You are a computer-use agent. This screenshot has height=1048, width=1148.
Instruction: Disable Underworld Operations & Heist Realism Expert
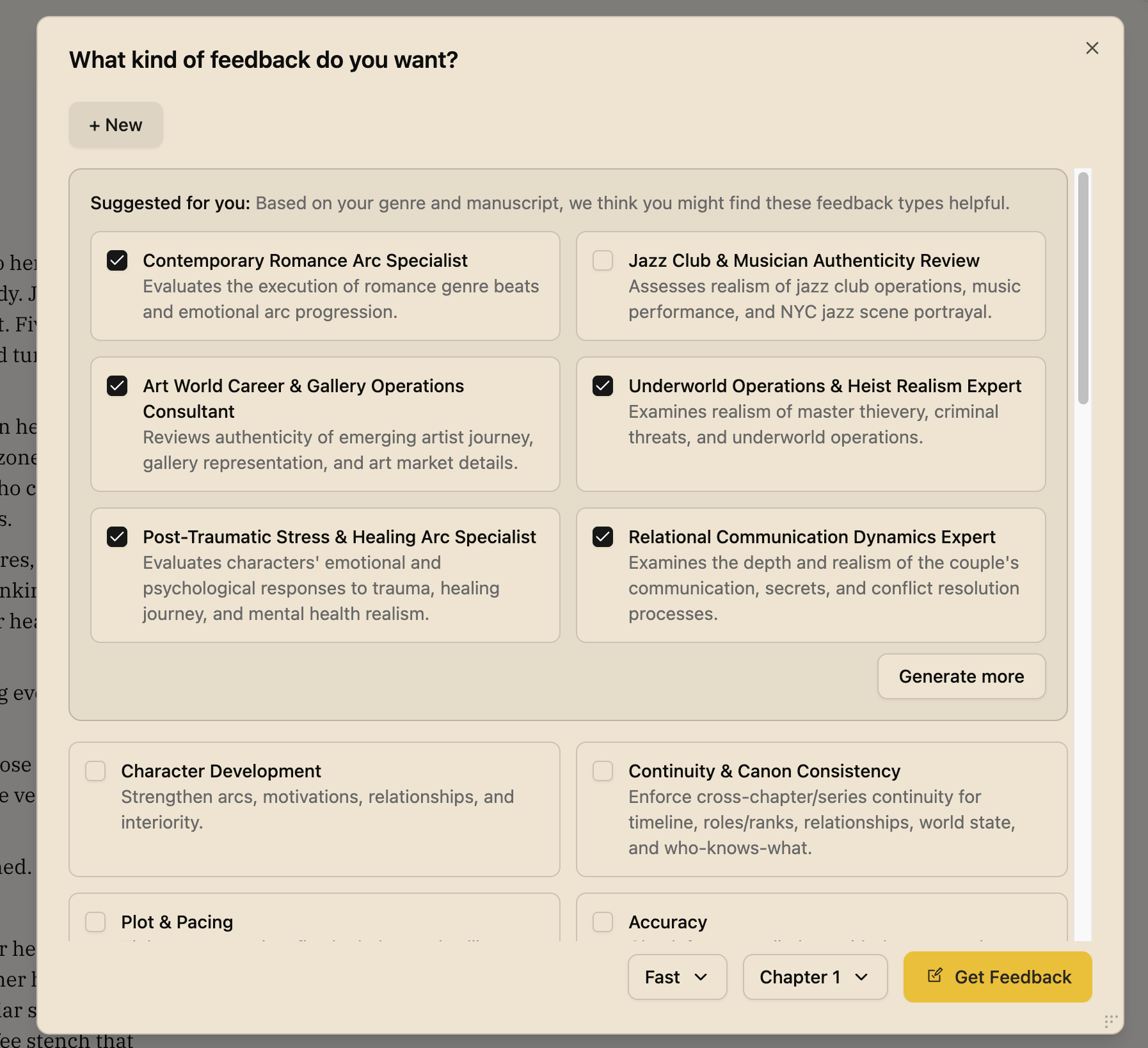[602, 386]
